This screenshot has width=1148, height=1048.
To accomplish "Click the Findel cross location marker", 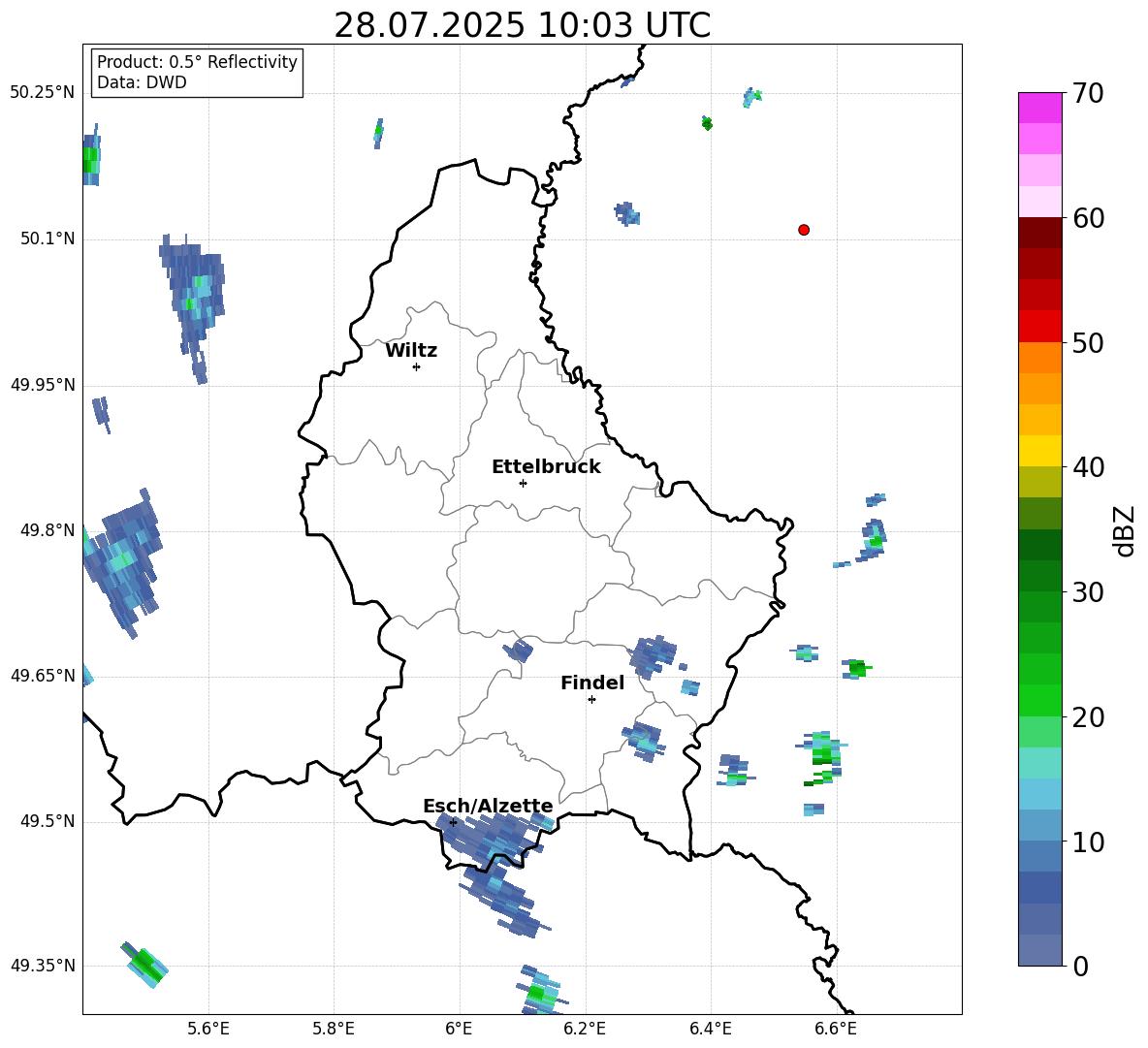I will [591, 700].
